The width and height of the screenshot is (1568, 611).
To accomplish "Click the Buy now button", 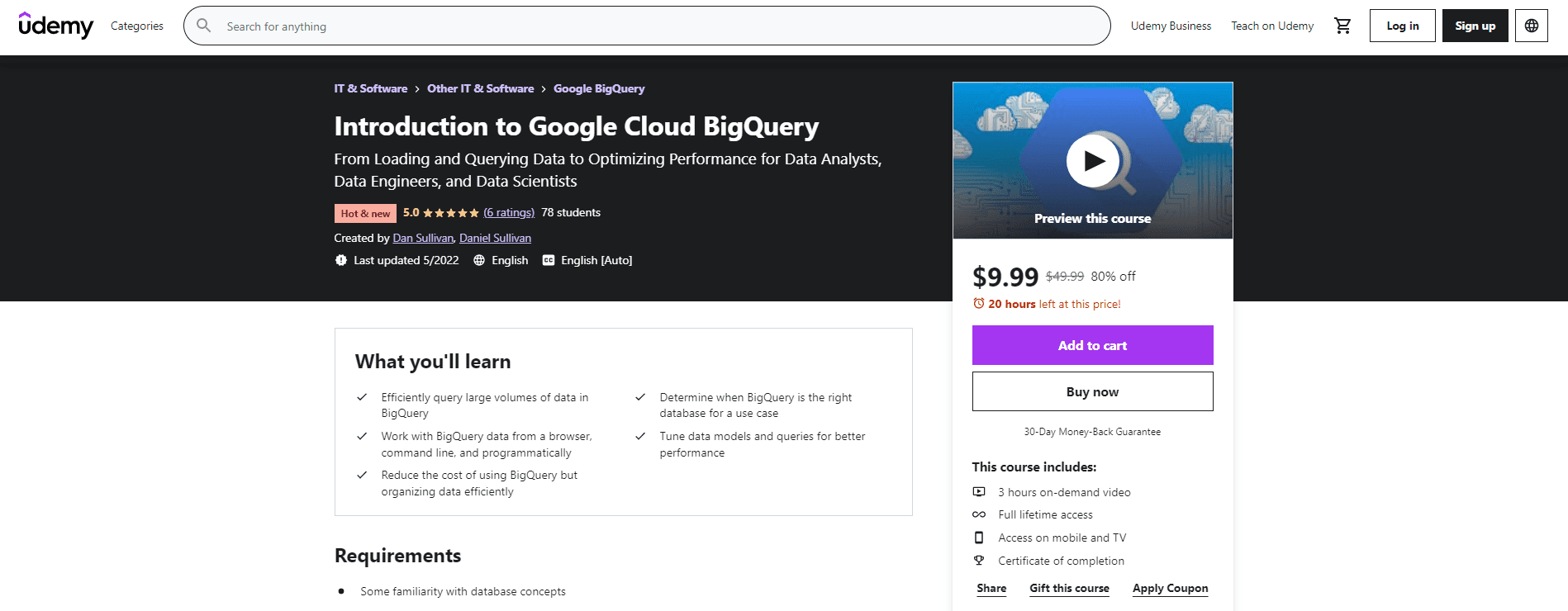I will click(1092, 391).
